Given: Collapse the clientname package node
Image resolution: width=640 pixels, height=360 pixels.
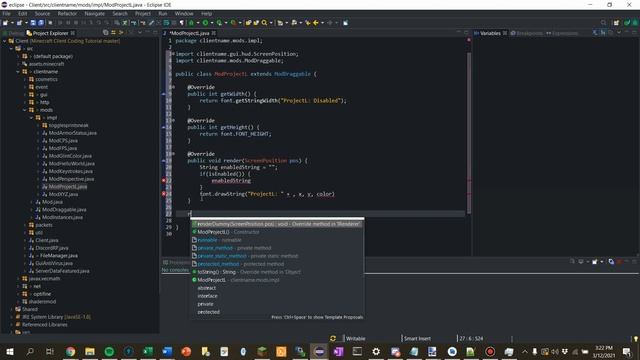Looking at the screenshot, I should coord(18,71).
